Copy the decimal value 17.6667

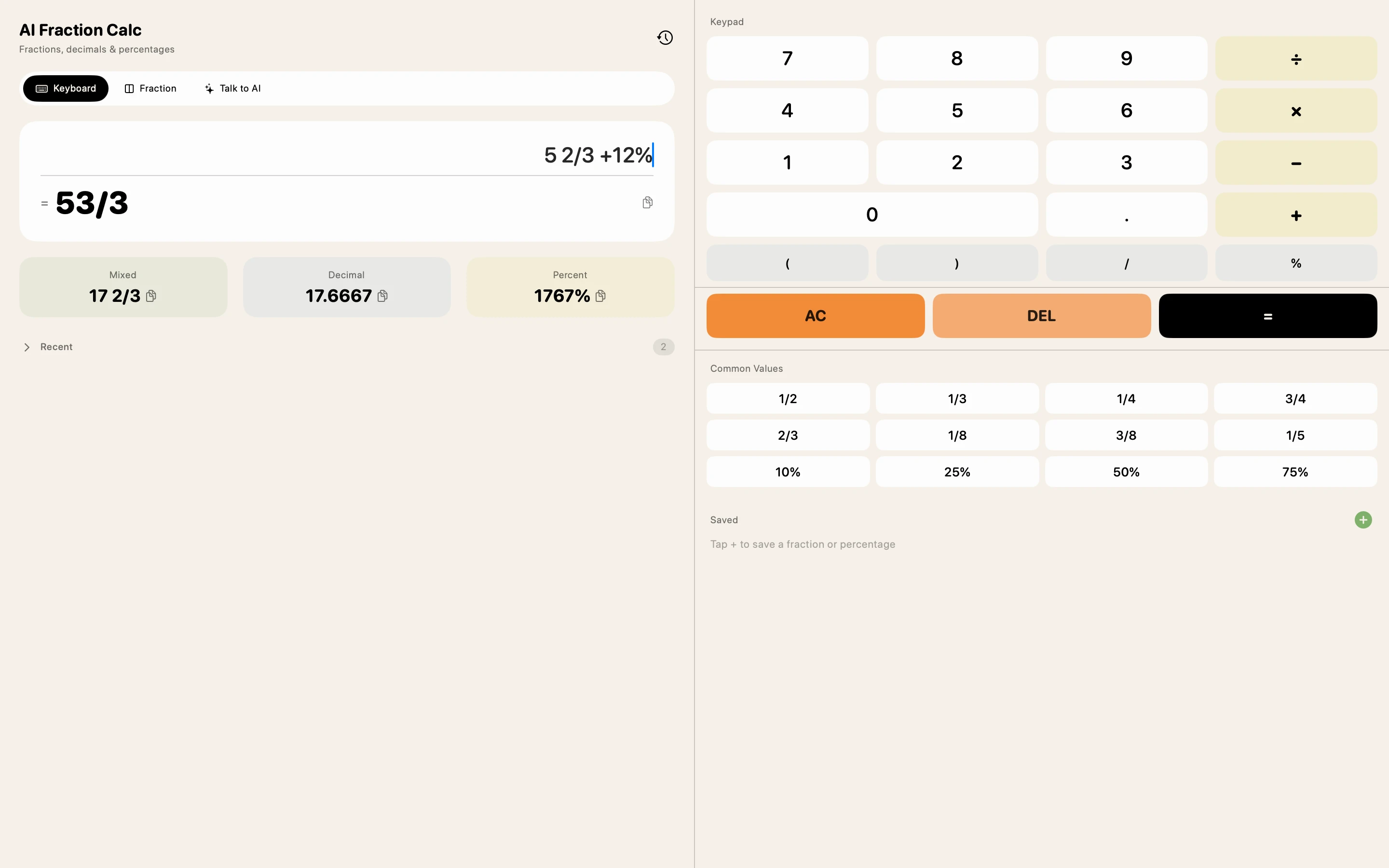(x=383, y=296)
